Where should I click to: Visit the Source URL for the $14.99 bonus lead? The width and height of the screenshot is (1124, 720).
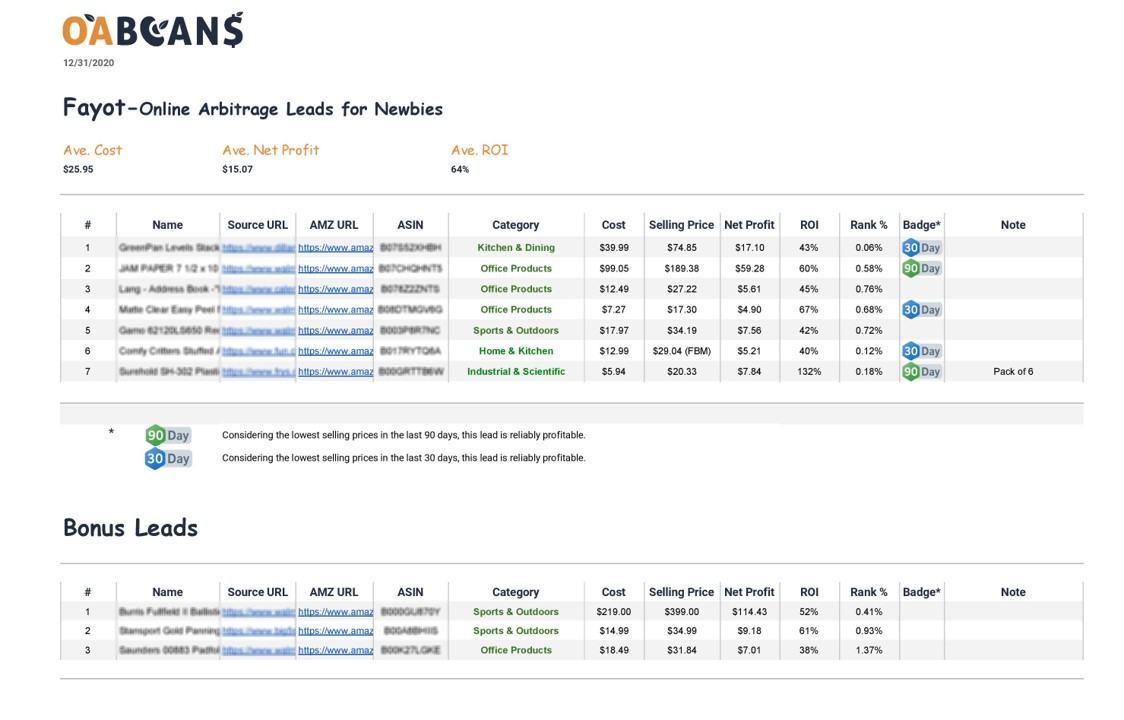point(258,631)
